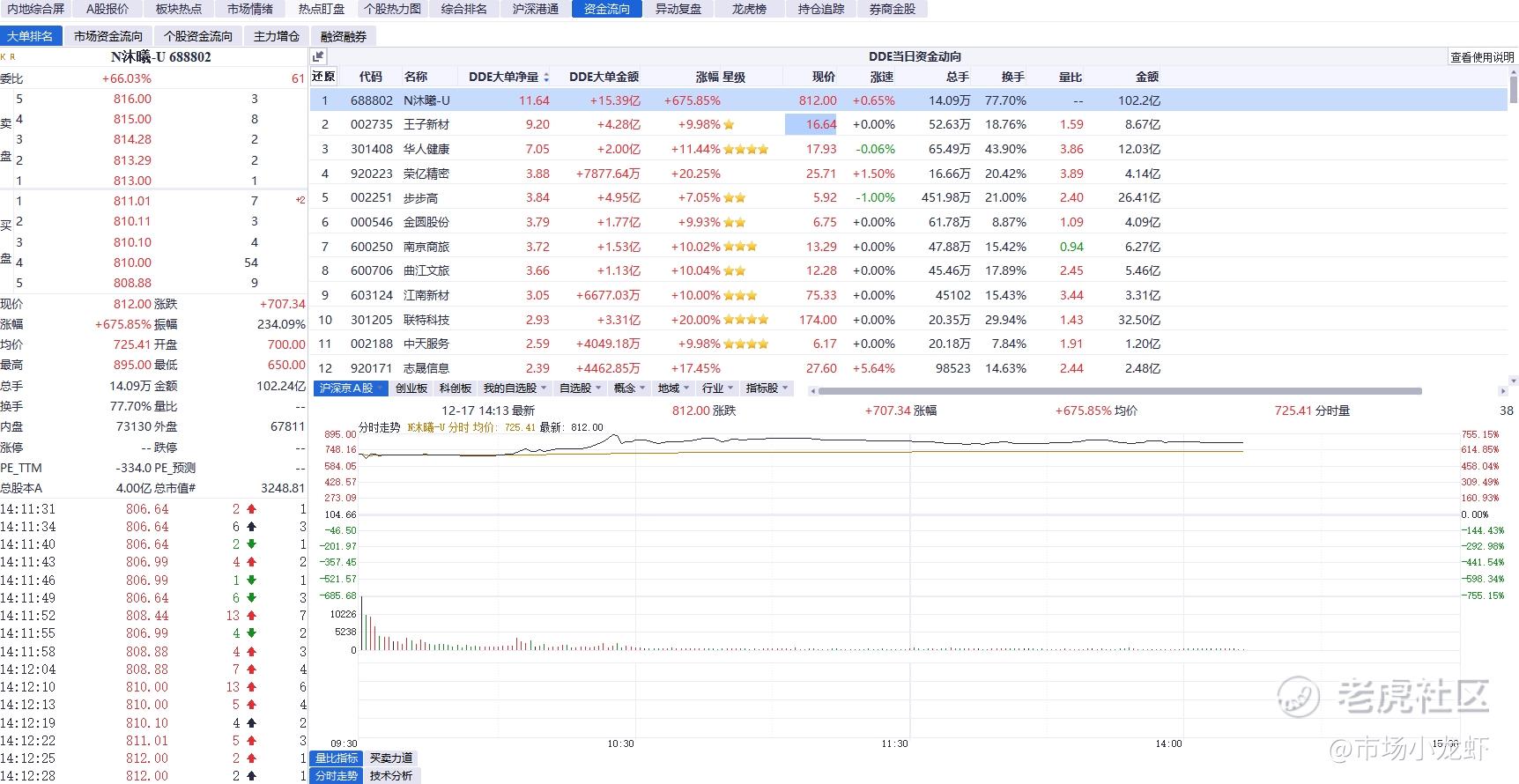The image size is (1519, 784).
Task: Click the horizontal scrollbar under the stock table
Action: pyautogui.click(x=1120, y=391)
